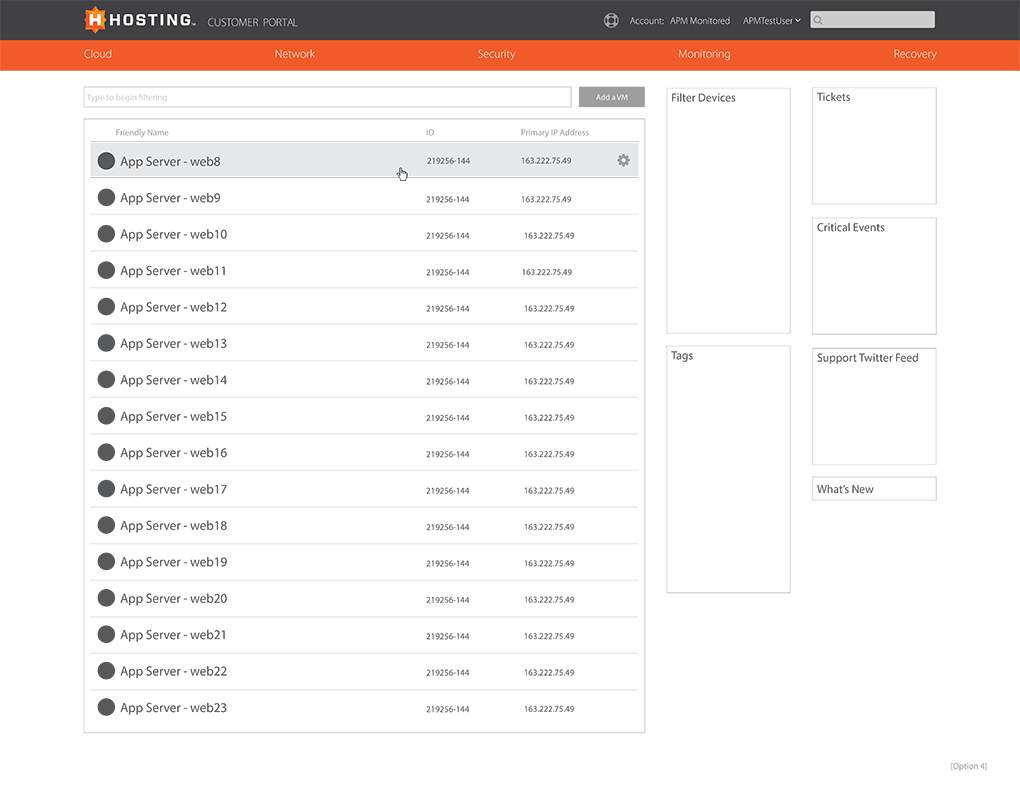This screenshot has width=1020, height=801.
Task: Click the Hosting logo in header
Action: click(x=139, y=20)
